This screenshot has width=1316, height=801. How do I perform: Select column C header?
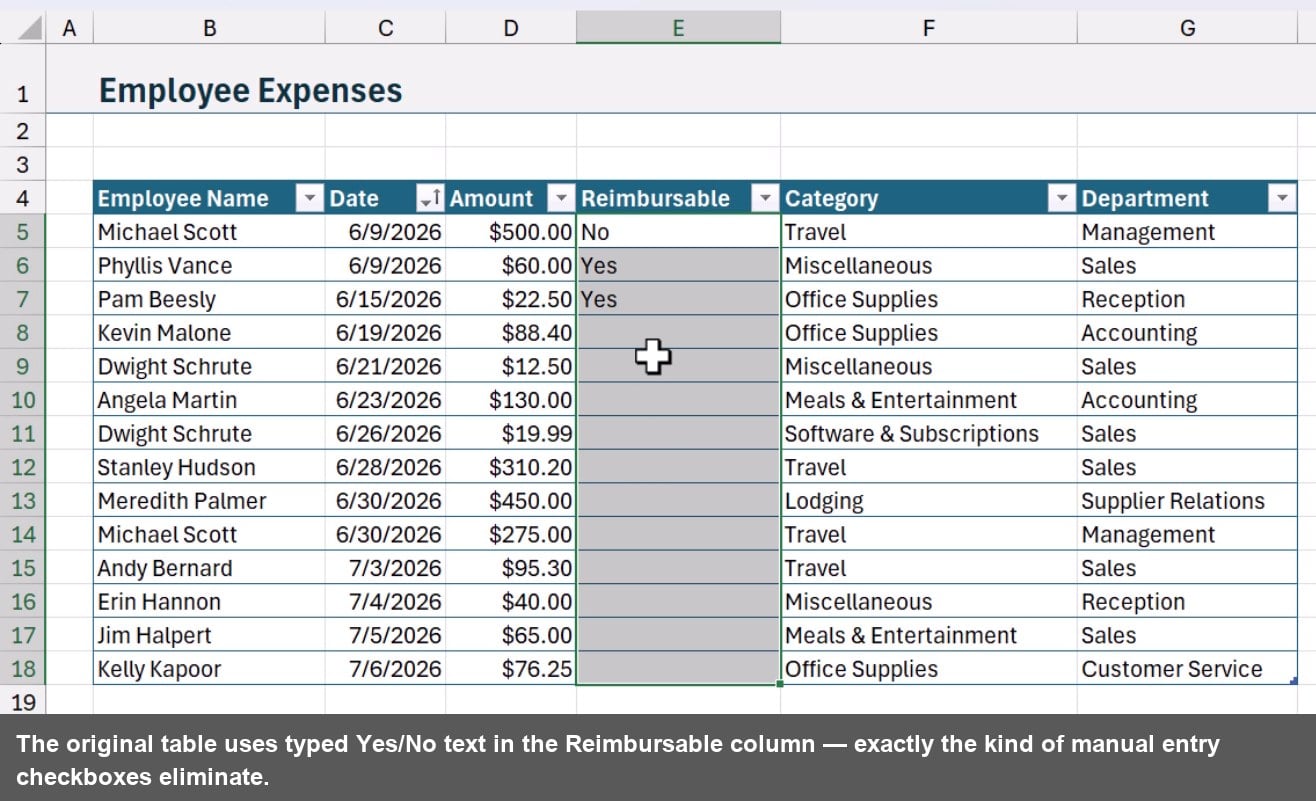pos(385,28)
